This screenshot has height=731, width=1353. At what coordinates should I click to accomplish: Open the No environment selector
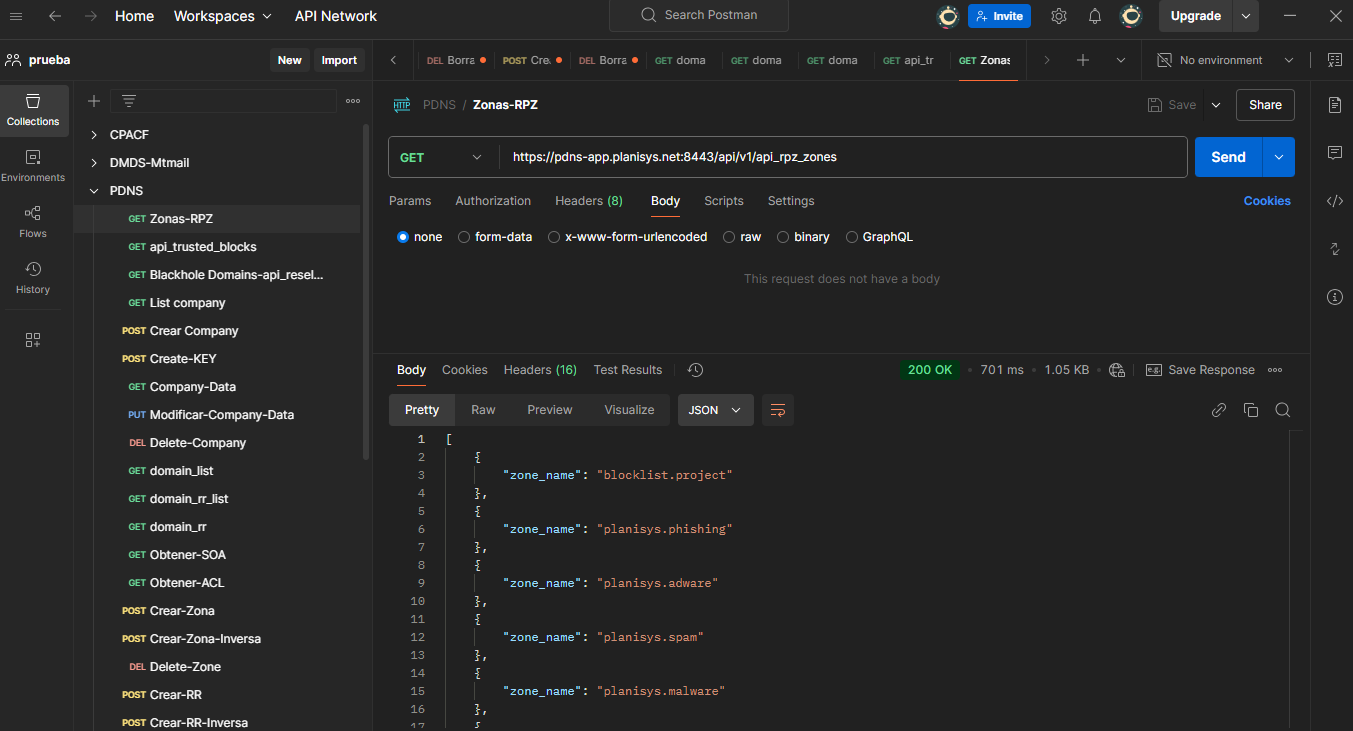click(x=1227, y=60)
